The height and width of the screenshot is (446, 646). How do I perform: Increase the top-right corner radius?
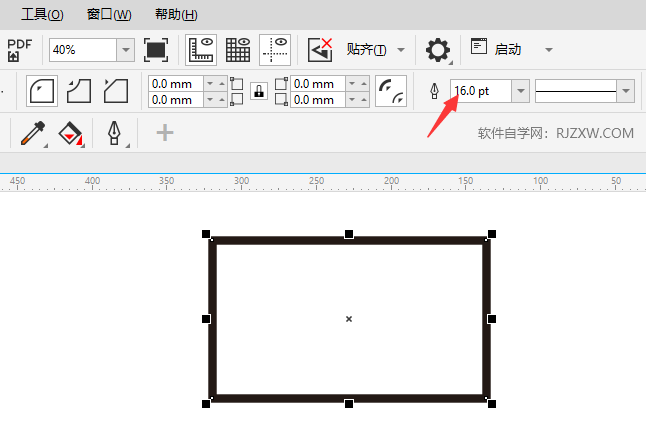(x=364, y=84)
